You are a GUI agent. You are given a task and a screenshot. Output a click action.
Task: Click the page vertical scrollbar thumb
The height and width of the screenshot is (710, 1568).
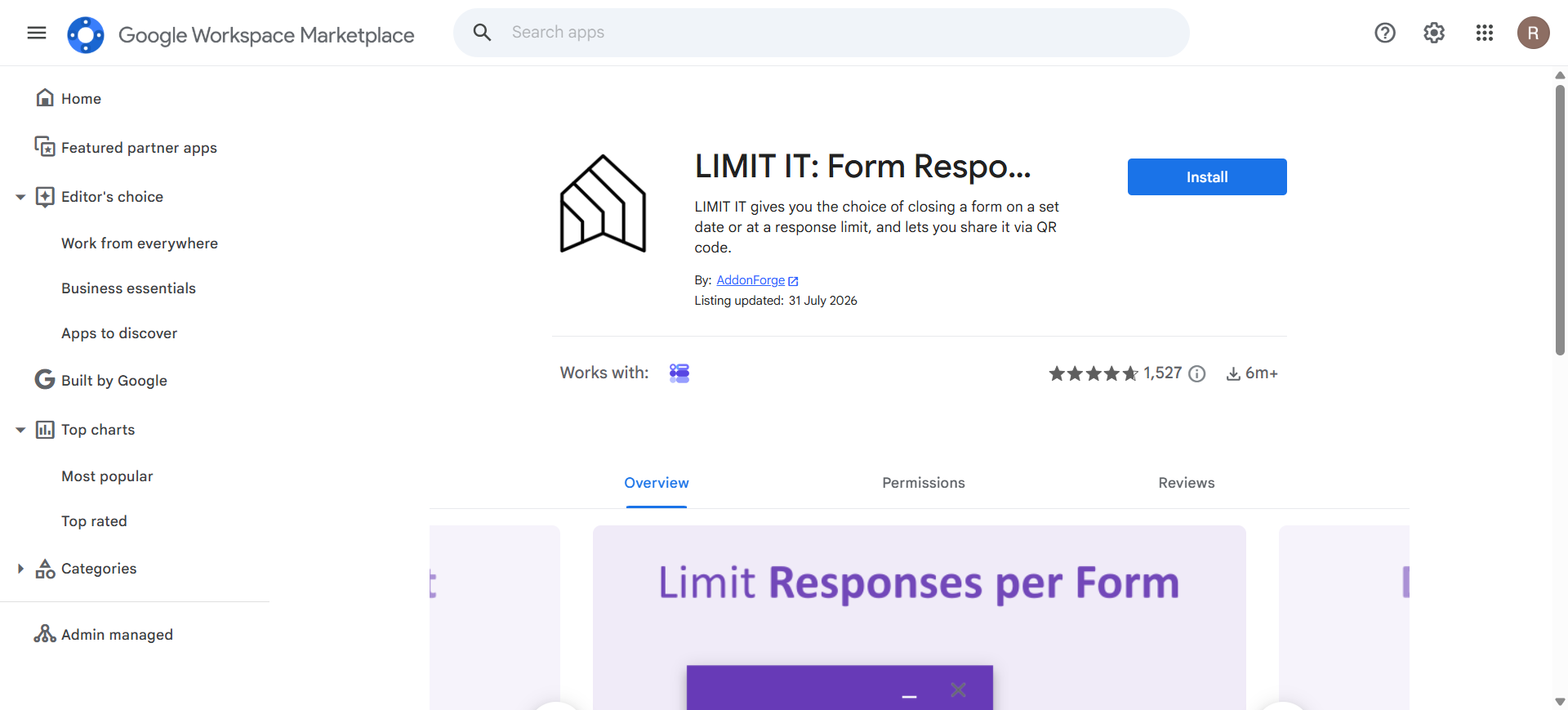(1560, 219)
